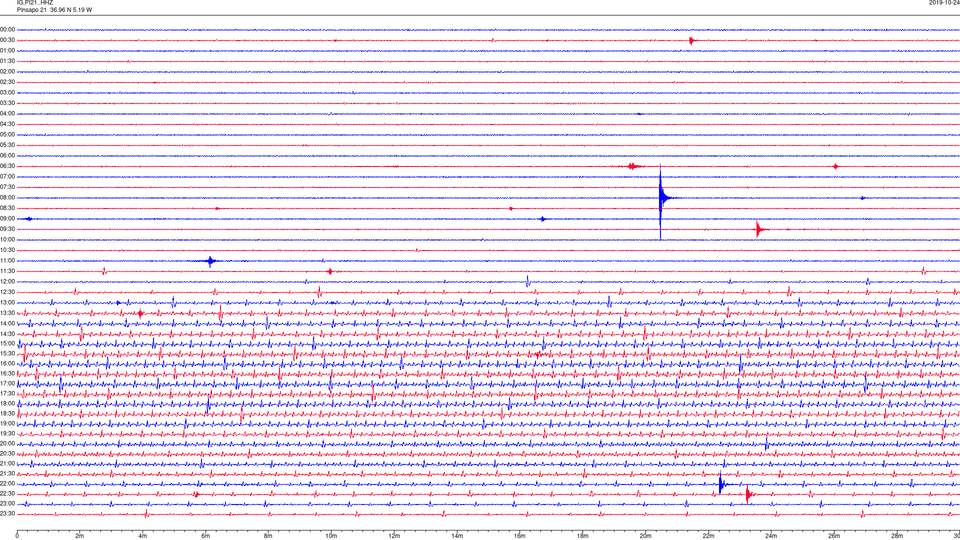
Task: Select the '13:00' row label
Action: 7,302
